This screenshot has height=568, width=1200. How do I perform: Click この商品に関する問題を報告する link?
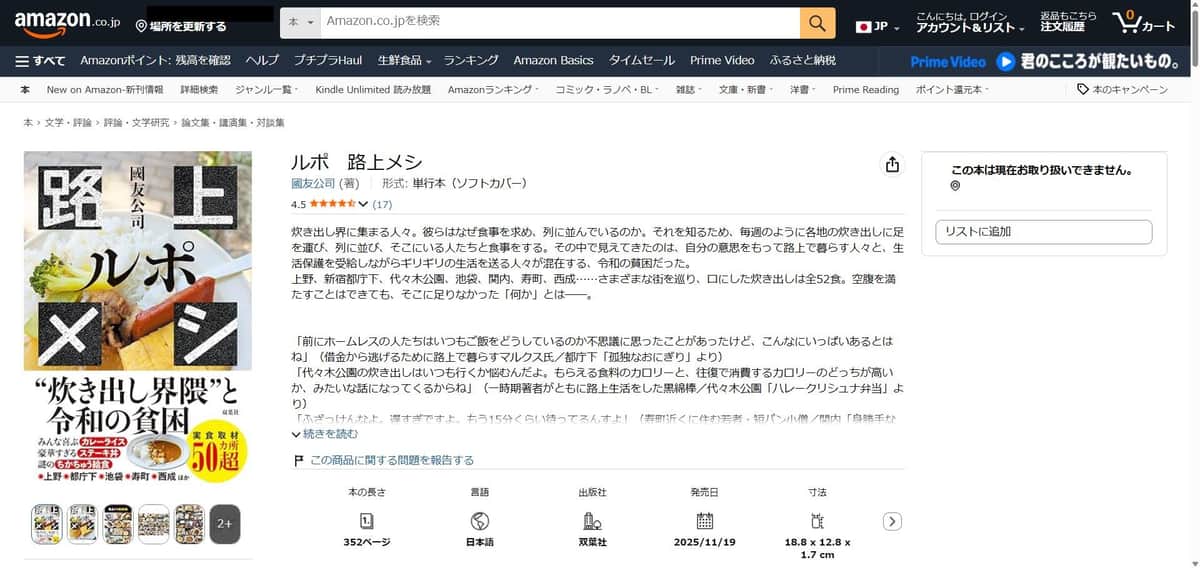tap(392, 461)
